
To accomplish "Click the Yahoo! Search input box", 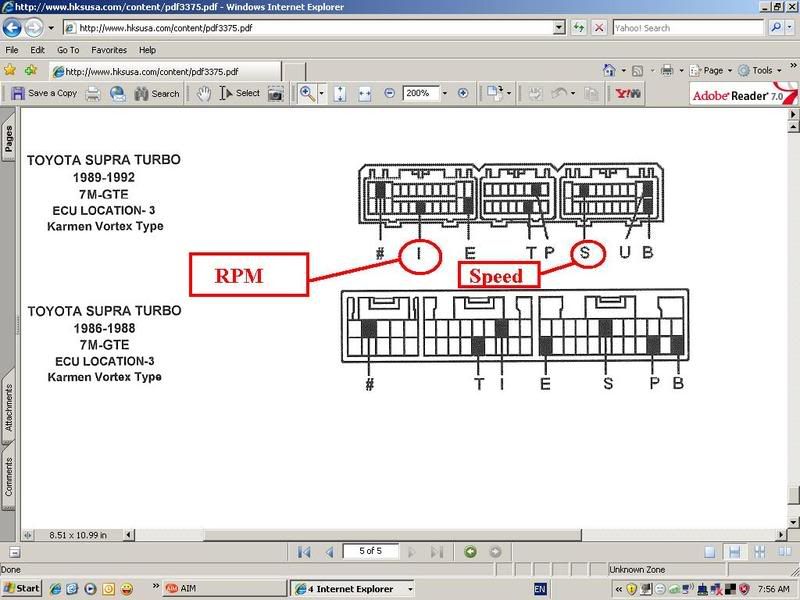I will pyautogui.click(x=688, y=28).
